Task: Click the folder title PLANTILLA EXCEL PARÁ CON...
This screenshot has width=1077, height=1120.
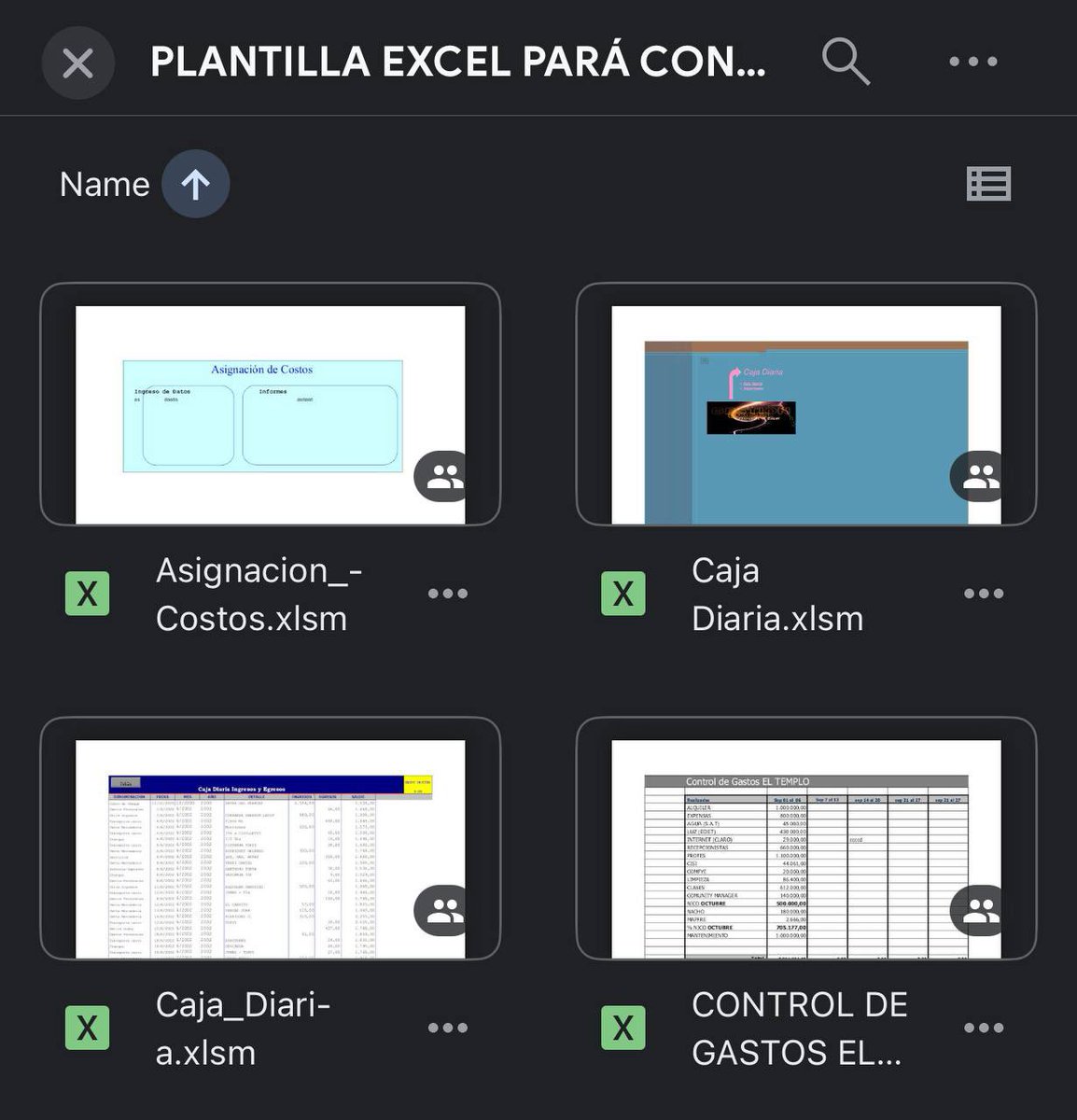Action: pos(458,62)
